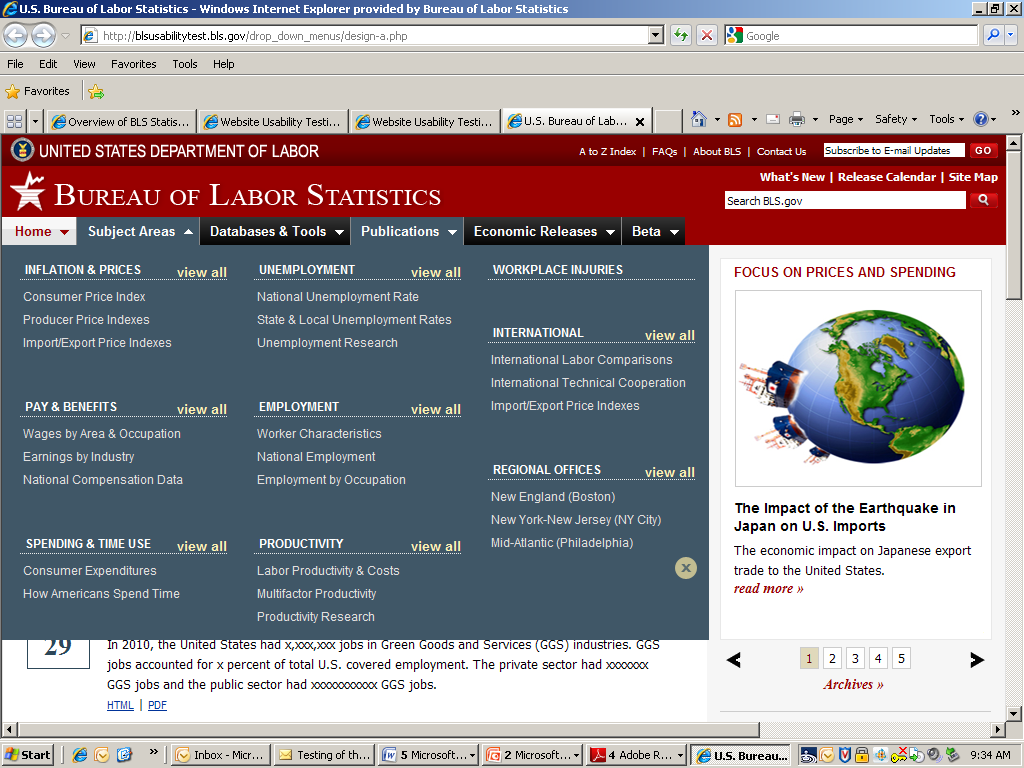Click Labor Productivity & Costs link
Image resolution: width=1024 pixels, height=768 pixels.
pyautogui.click(x=328, y=571)
